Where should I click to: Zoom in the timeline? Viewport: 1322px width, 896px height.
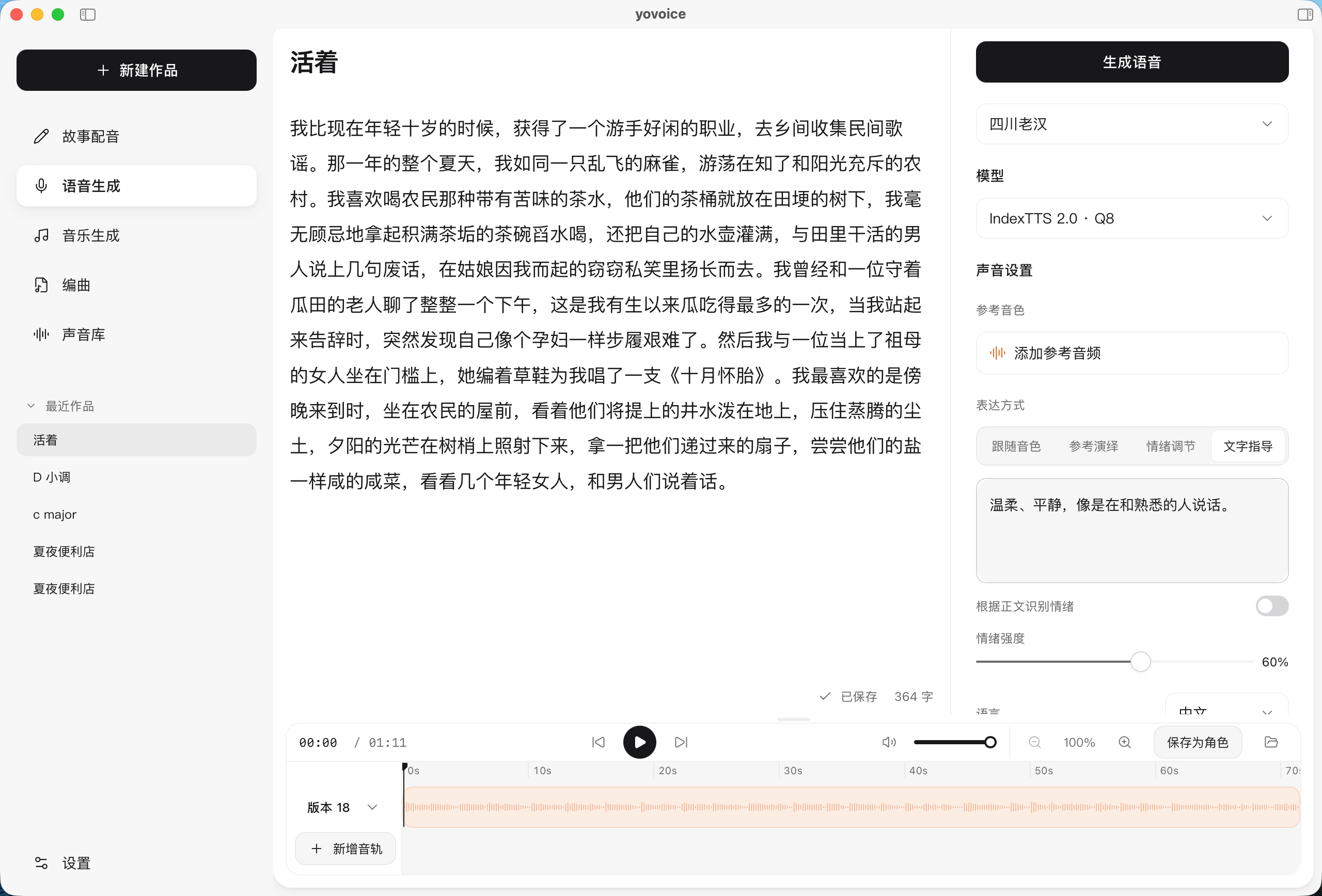click(x=1125, y=742)
